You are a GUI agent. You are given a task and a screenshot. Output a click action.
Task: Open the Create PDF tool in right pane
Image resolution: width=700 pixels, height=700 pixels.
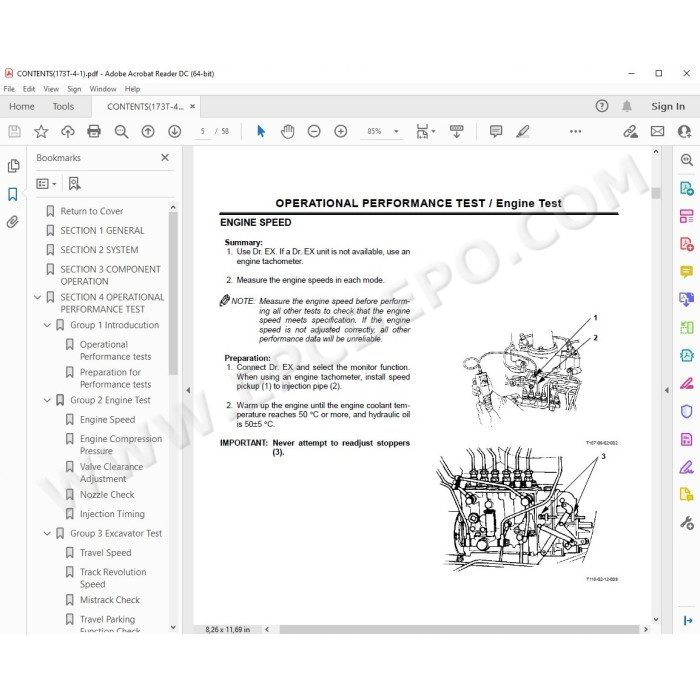687,244
